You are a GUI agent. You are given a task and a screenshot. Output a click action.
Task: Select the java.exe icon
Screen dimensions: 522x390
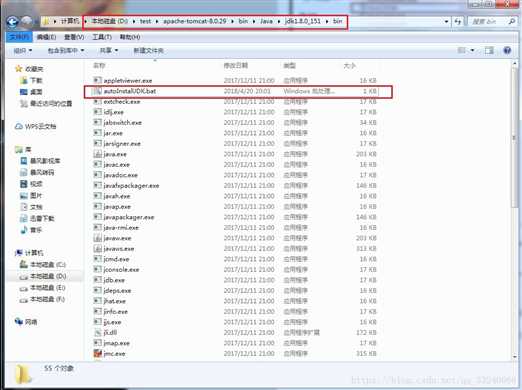[97, 154]
